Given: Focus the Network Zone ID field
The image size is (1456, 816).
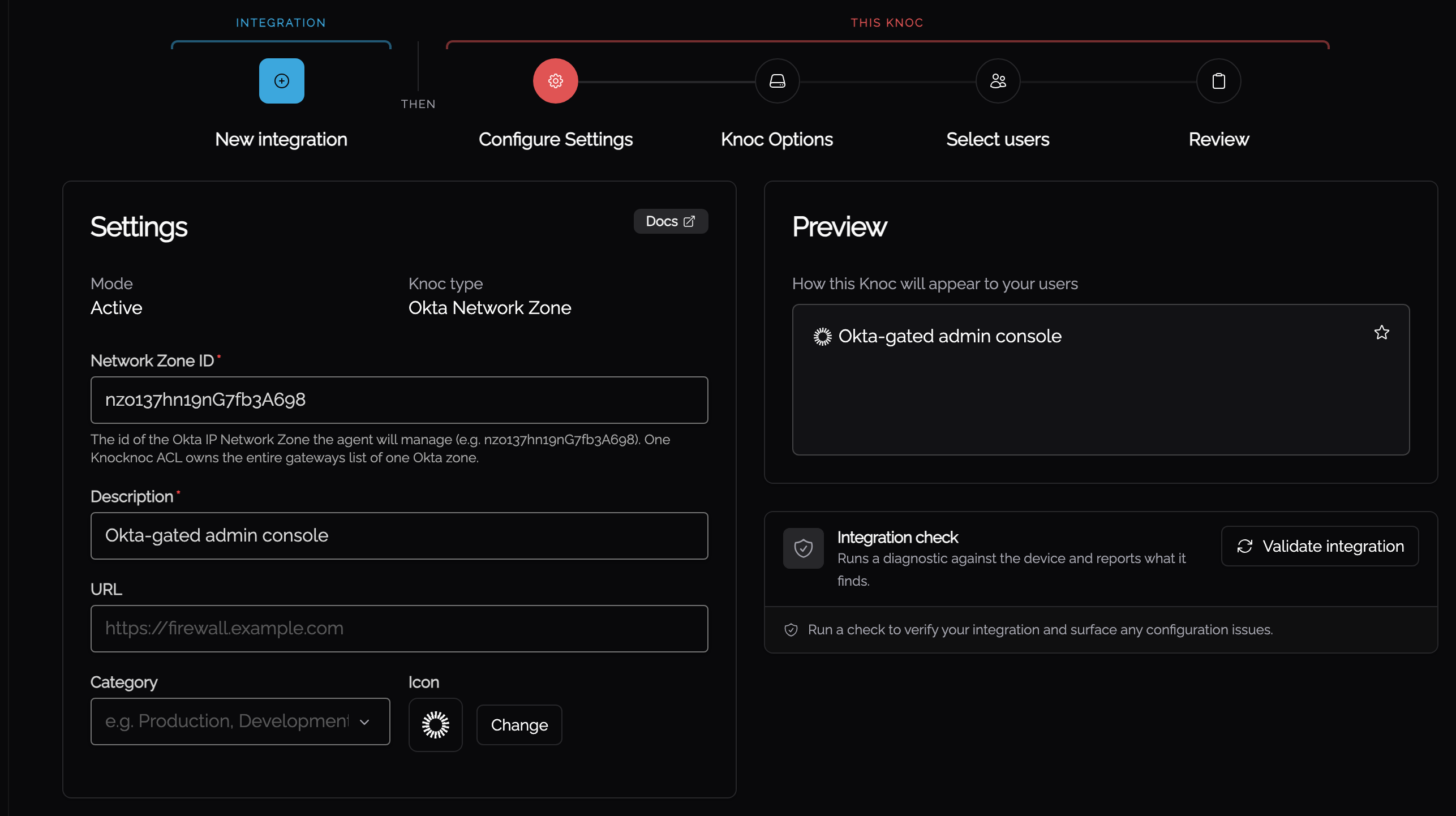Looking at the screenshot, I should (x=399, y=400).
